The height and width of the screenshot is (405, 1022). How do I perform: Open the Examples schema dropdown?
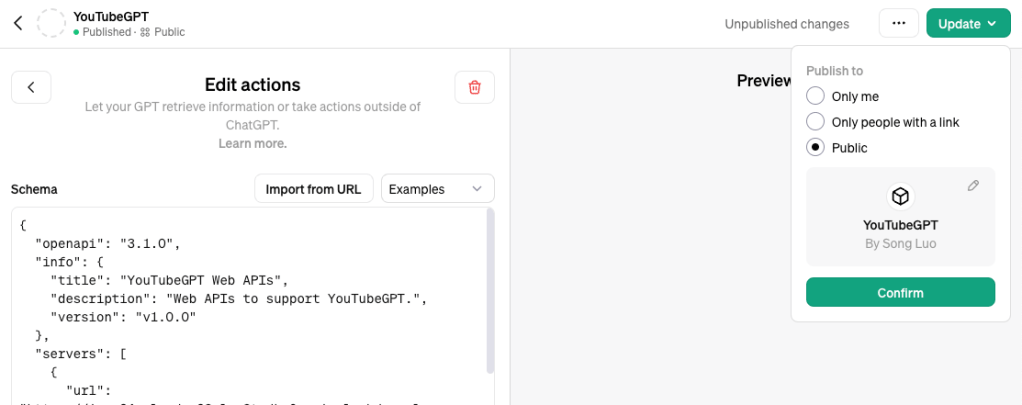coord(437,188)
